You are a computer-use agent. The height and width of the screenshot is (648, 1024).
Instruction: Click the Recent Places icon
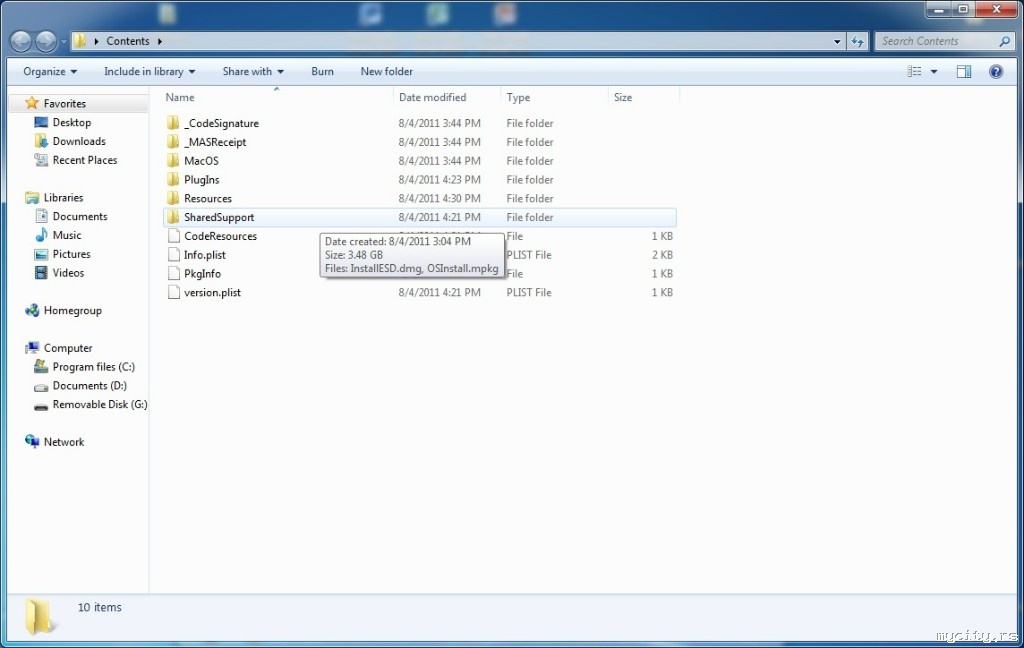coord(41,160)
